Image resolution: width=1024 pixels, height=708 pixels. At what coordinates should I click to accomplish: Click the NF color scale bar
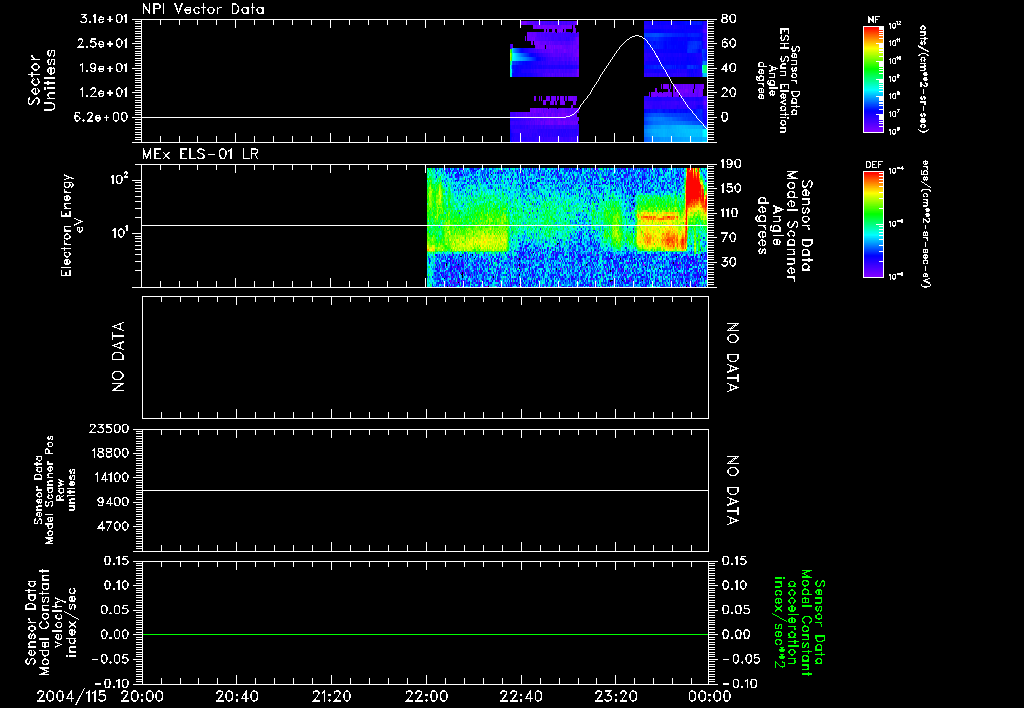[874, 78]
